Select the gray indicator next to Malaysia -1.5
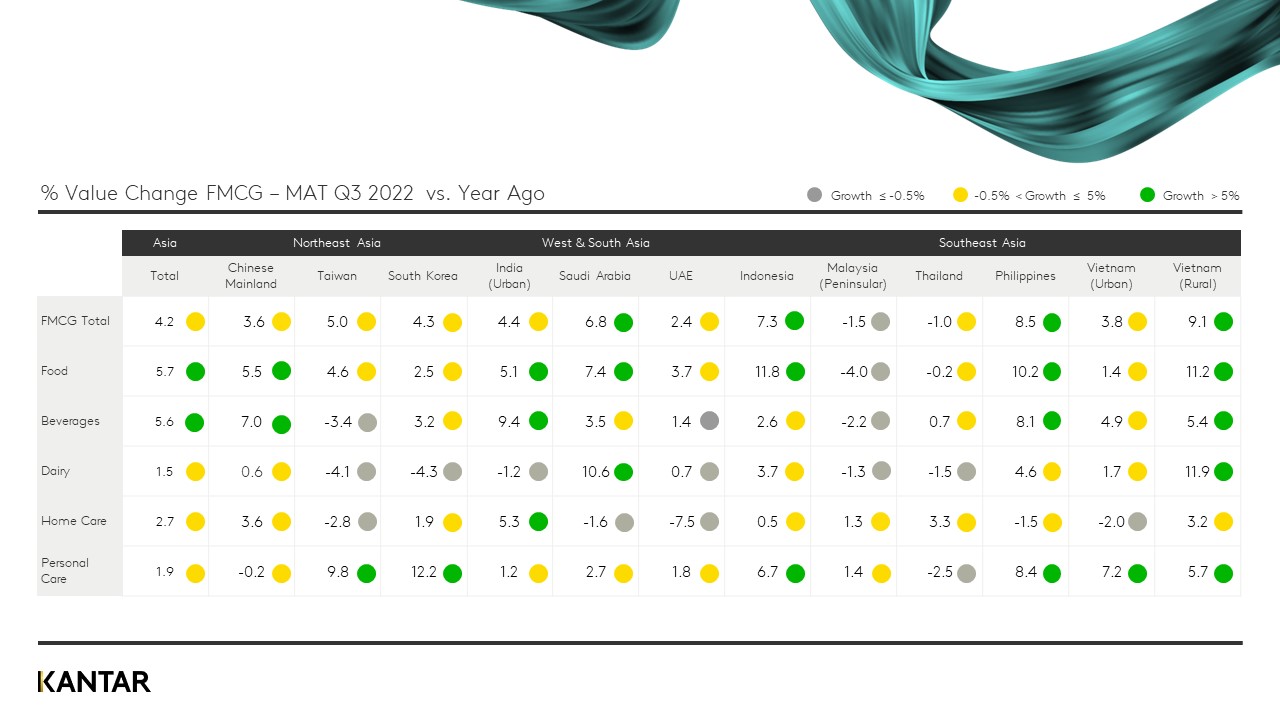This screenshot has height=720, width=1280. 881,322
